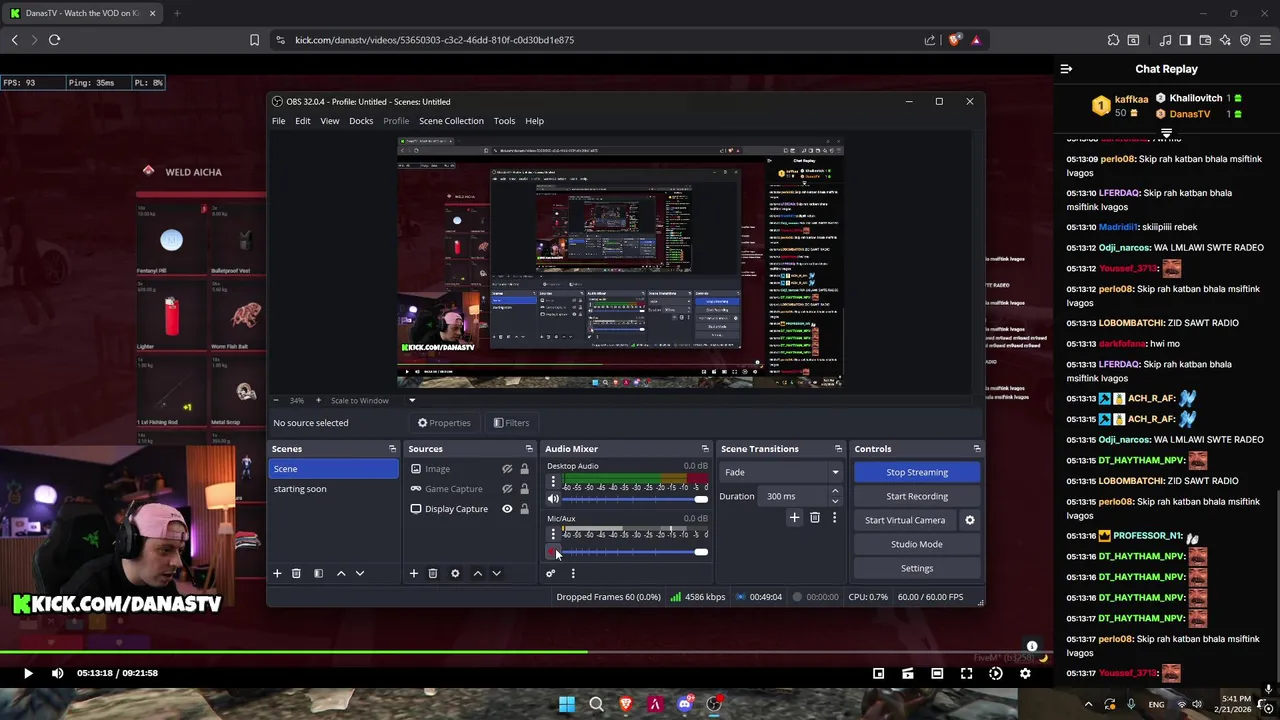Click the Stop Streaming button
This screenshot has height=720, width=1280.
[x=917, y=472]
